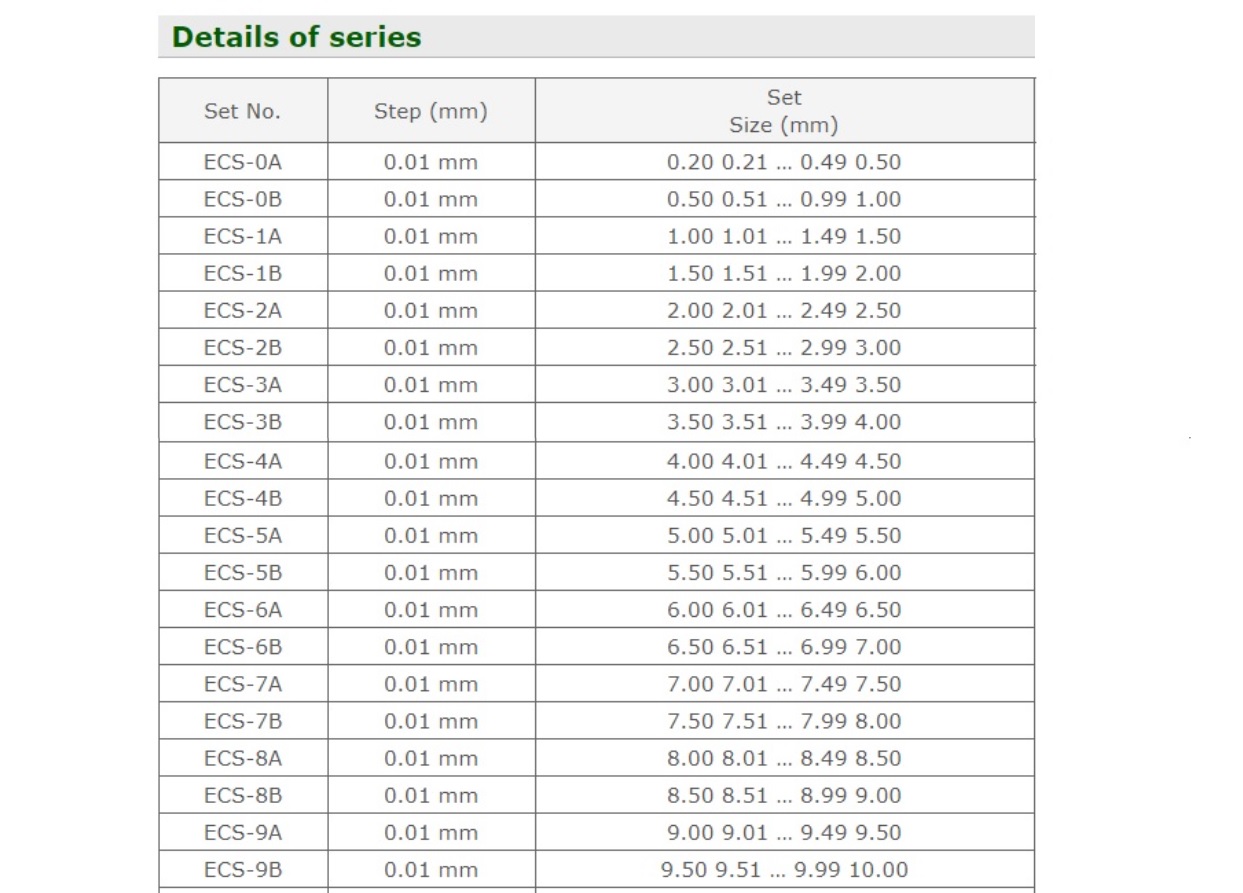Screen dimensions: 1243x893
Task: Click the ECS-1B set number cell
Action: pos(243,273)
